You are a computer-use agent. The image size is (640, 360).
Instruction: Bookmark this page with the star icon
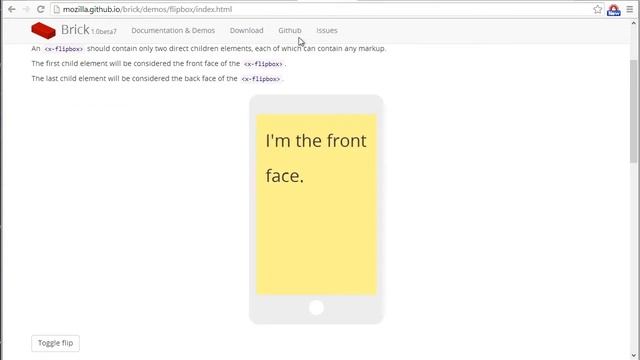point(598,9)
